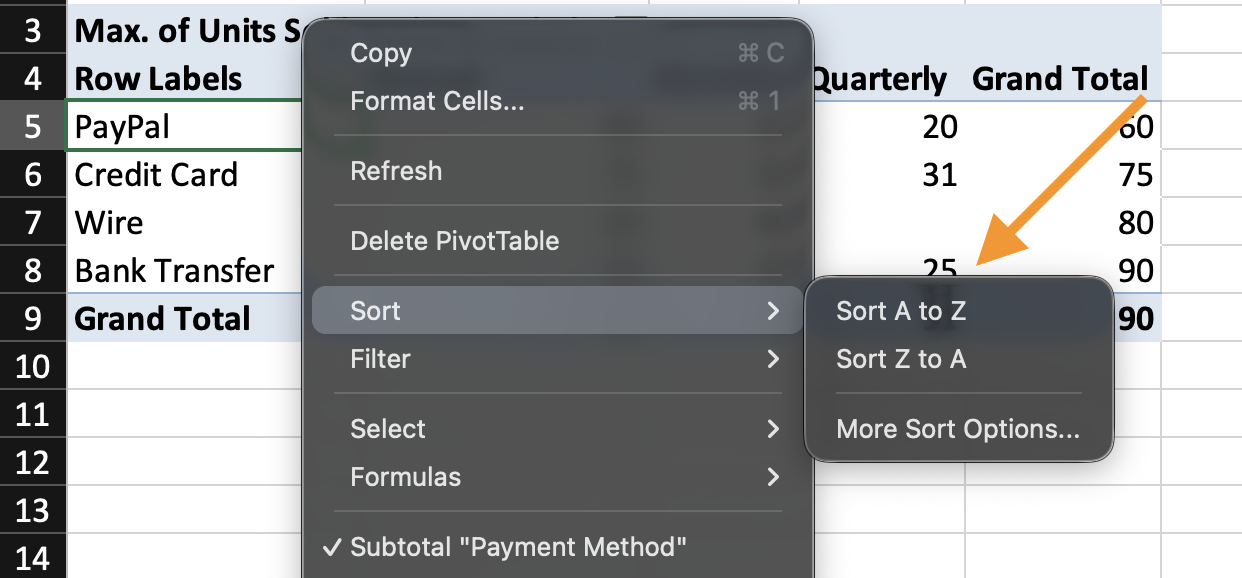Select row 13 header number
The image size is (1242, 578).
coord(33,510)
